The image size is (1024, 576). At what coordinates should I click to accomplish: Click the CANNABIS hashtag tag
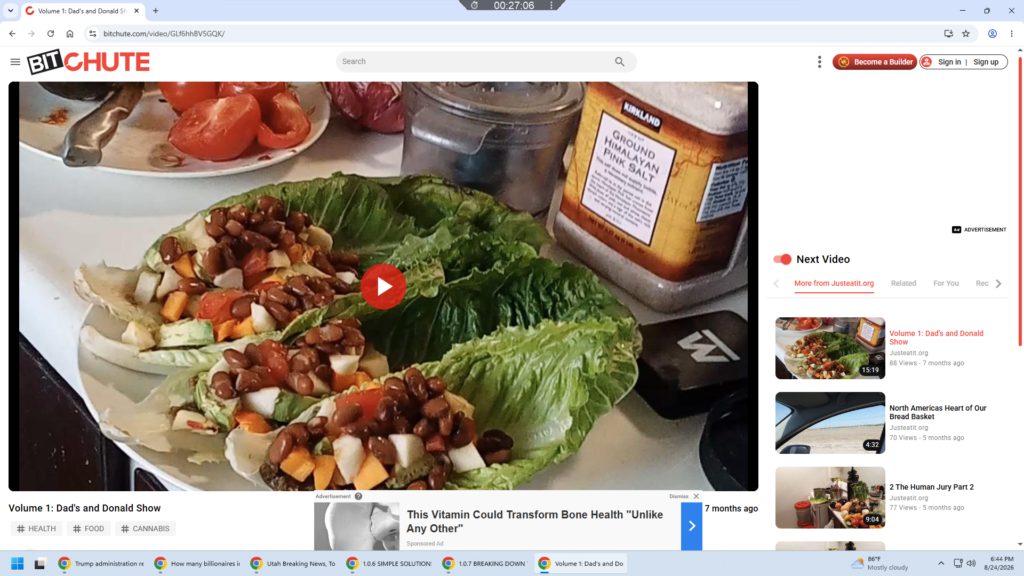(x=145, y=528)
